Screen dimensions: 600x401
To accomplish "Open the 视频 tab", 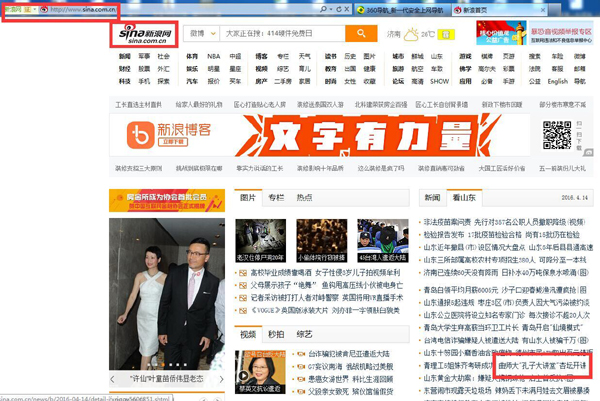I will [x=248, y=334].
